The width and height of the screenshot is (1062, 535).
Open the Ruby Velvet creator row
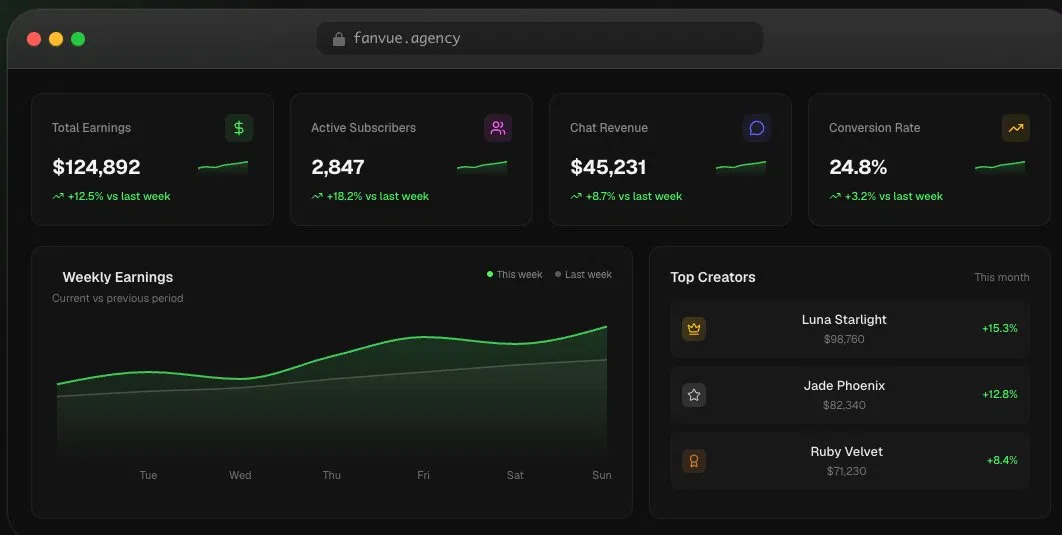(850, 461)
